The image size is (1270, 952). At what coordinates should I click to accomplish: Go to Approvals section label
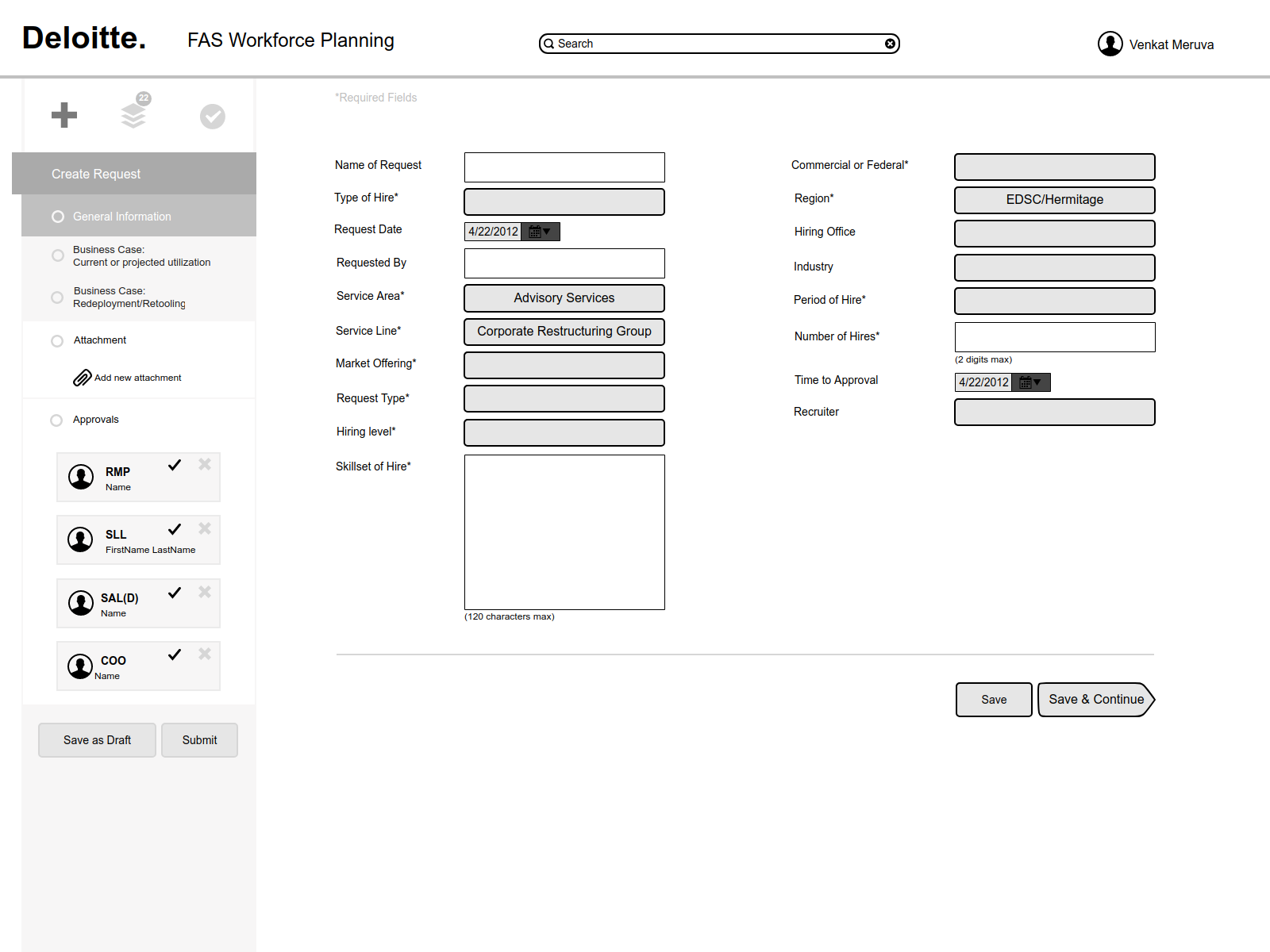point(96,420)
